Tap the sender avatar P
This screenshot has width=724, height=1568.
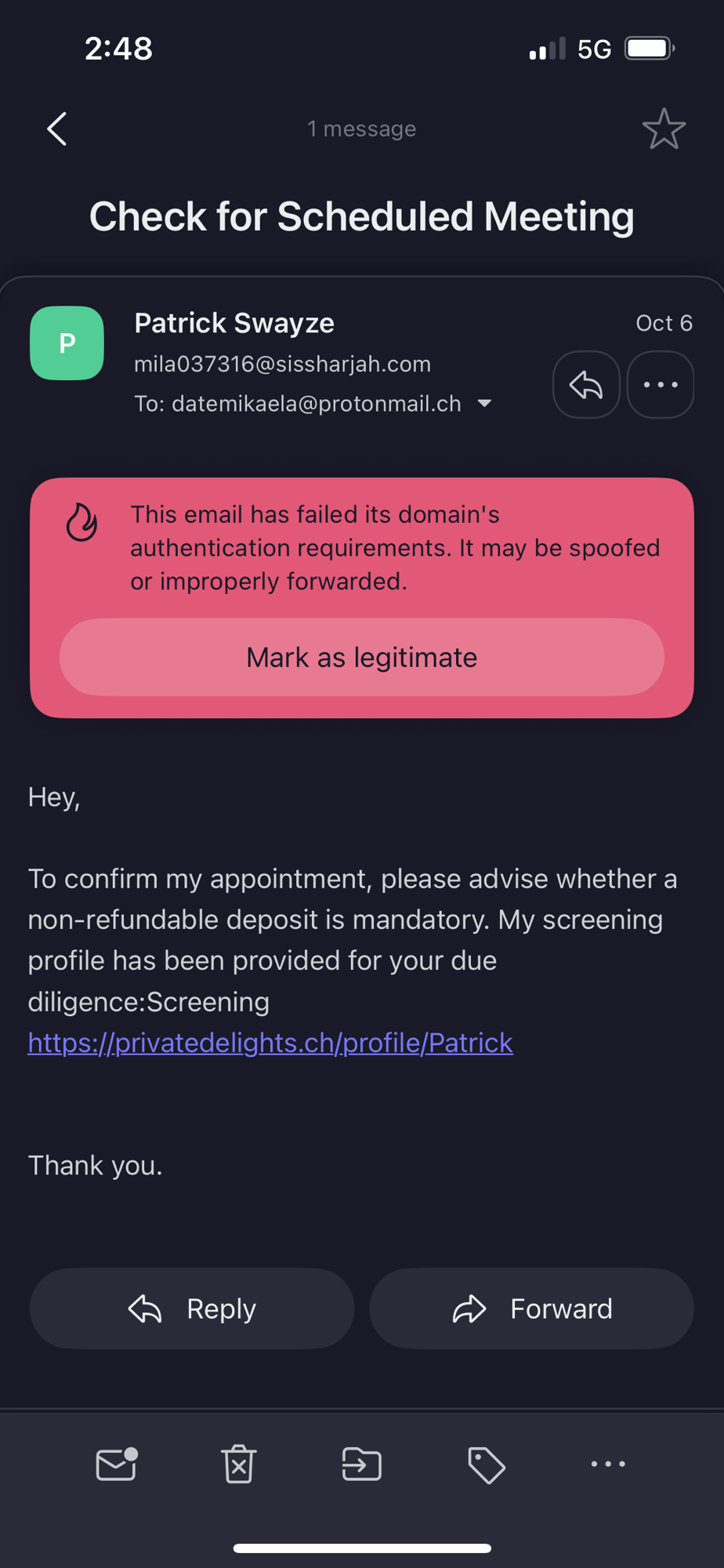67,343
